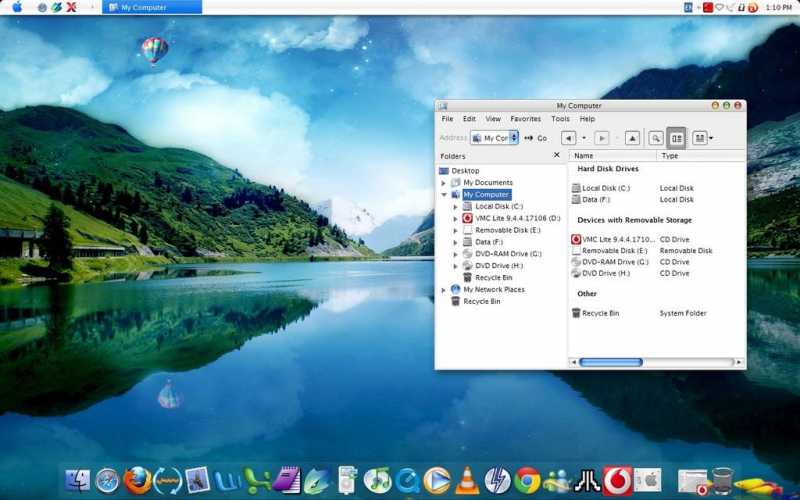Image resolution: width=800 pixels, height=500 pixels.
Task: Open the Tools menu
Action: point(560,119)
